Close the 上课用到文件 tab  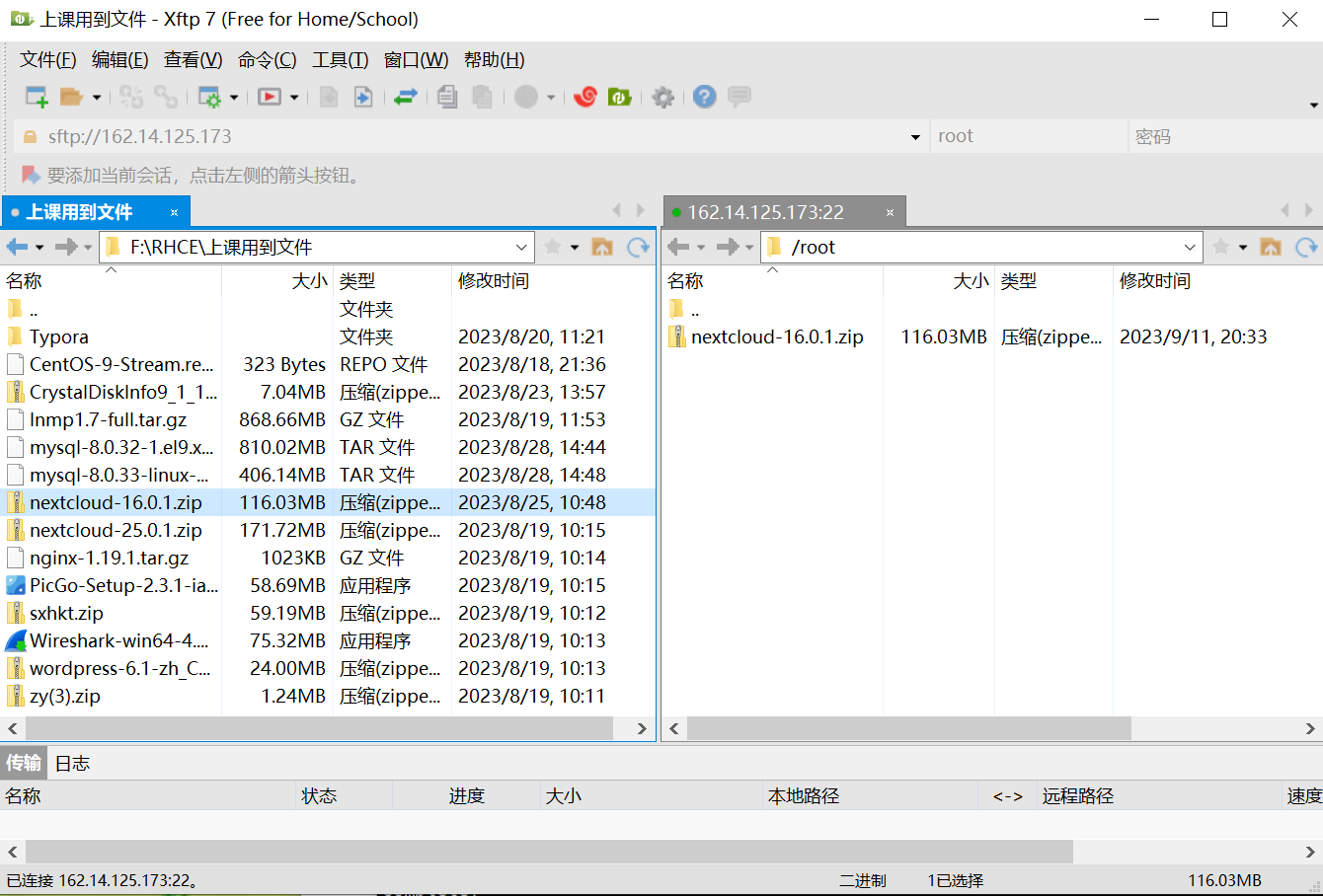(x=174, y=212)
